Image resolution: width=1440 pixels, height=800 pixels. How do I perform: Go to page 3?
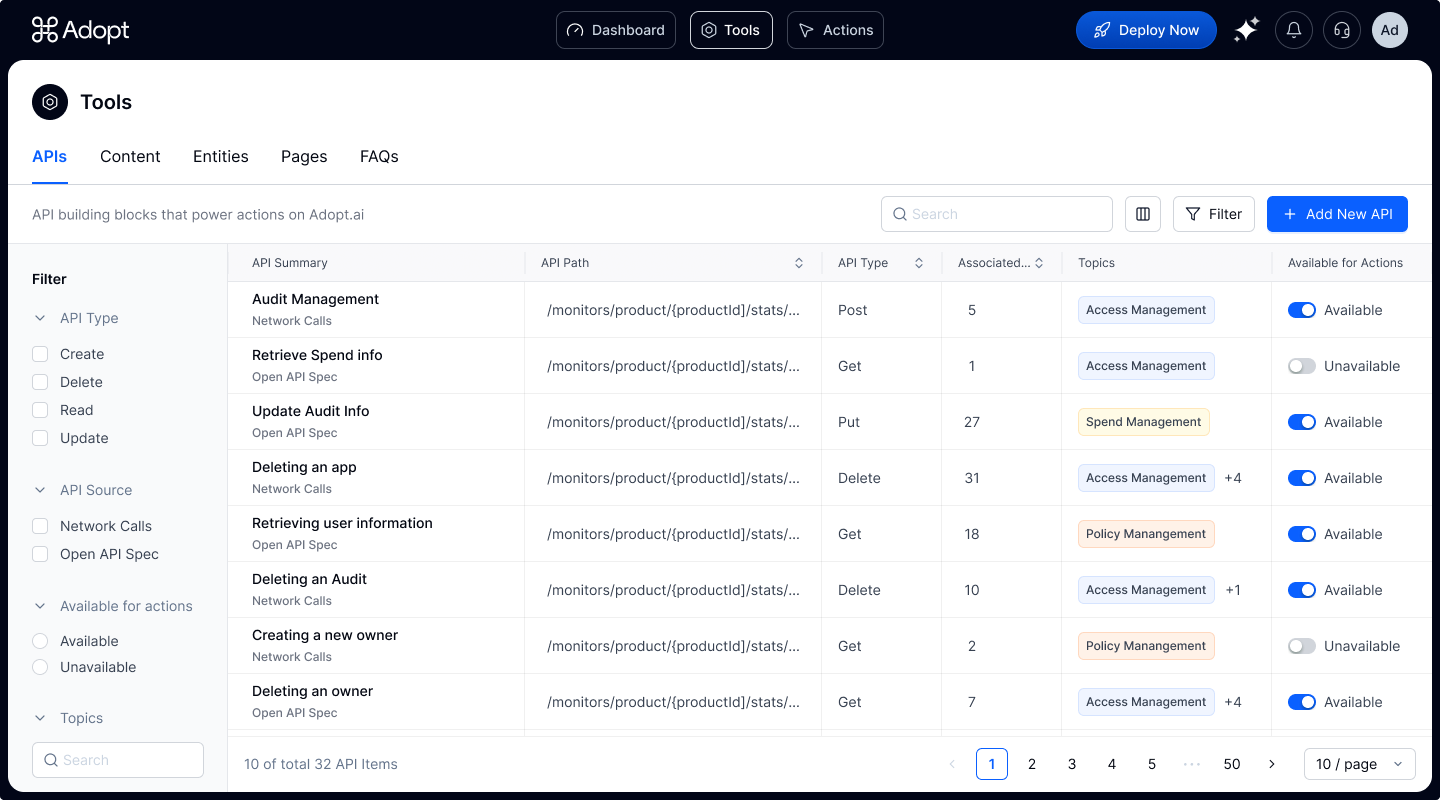click(1072, 764)
